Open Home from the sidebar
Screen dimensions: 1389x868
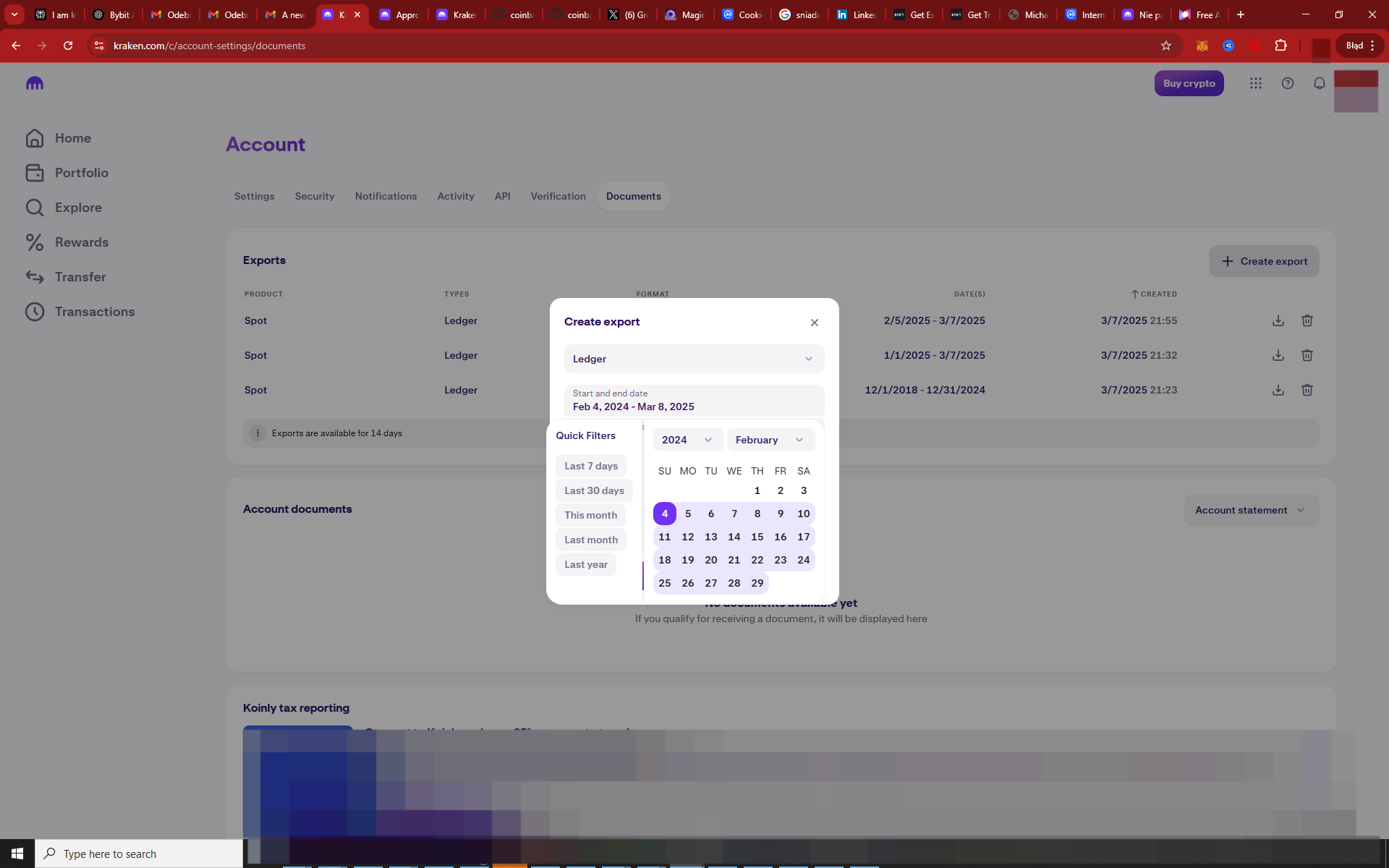pos(58,138)
